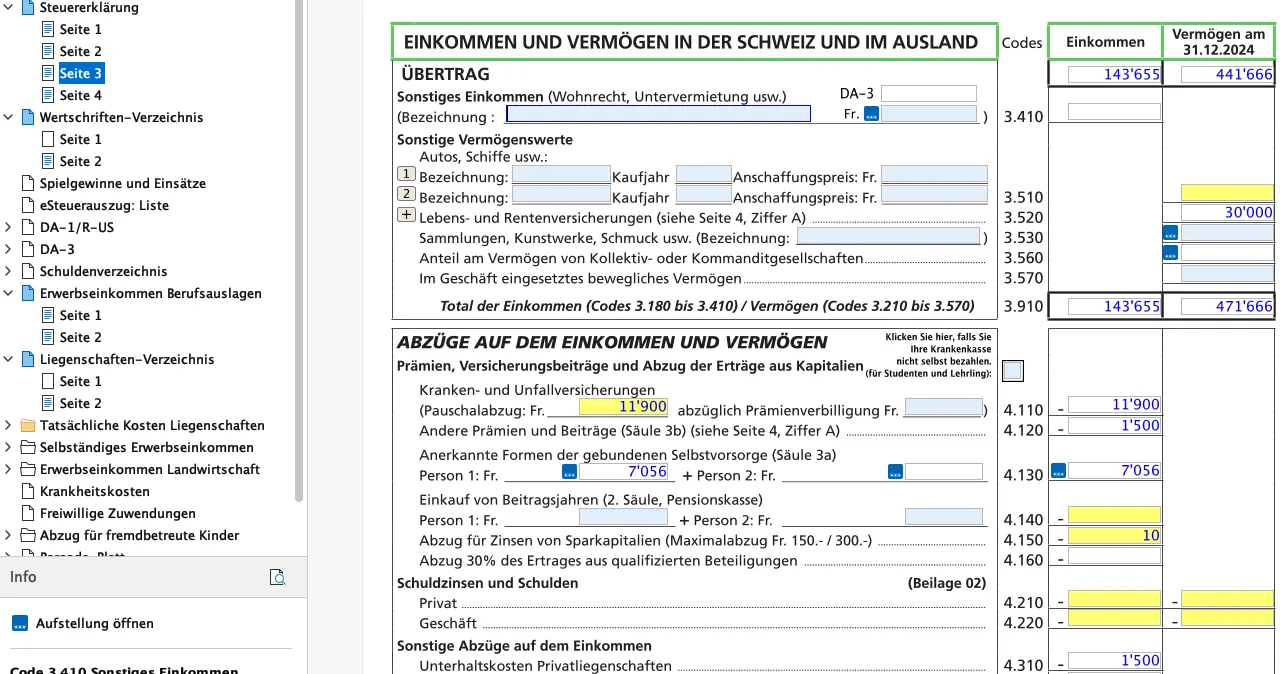Open form preview icon in Info panel header

(x=277, y=577)
